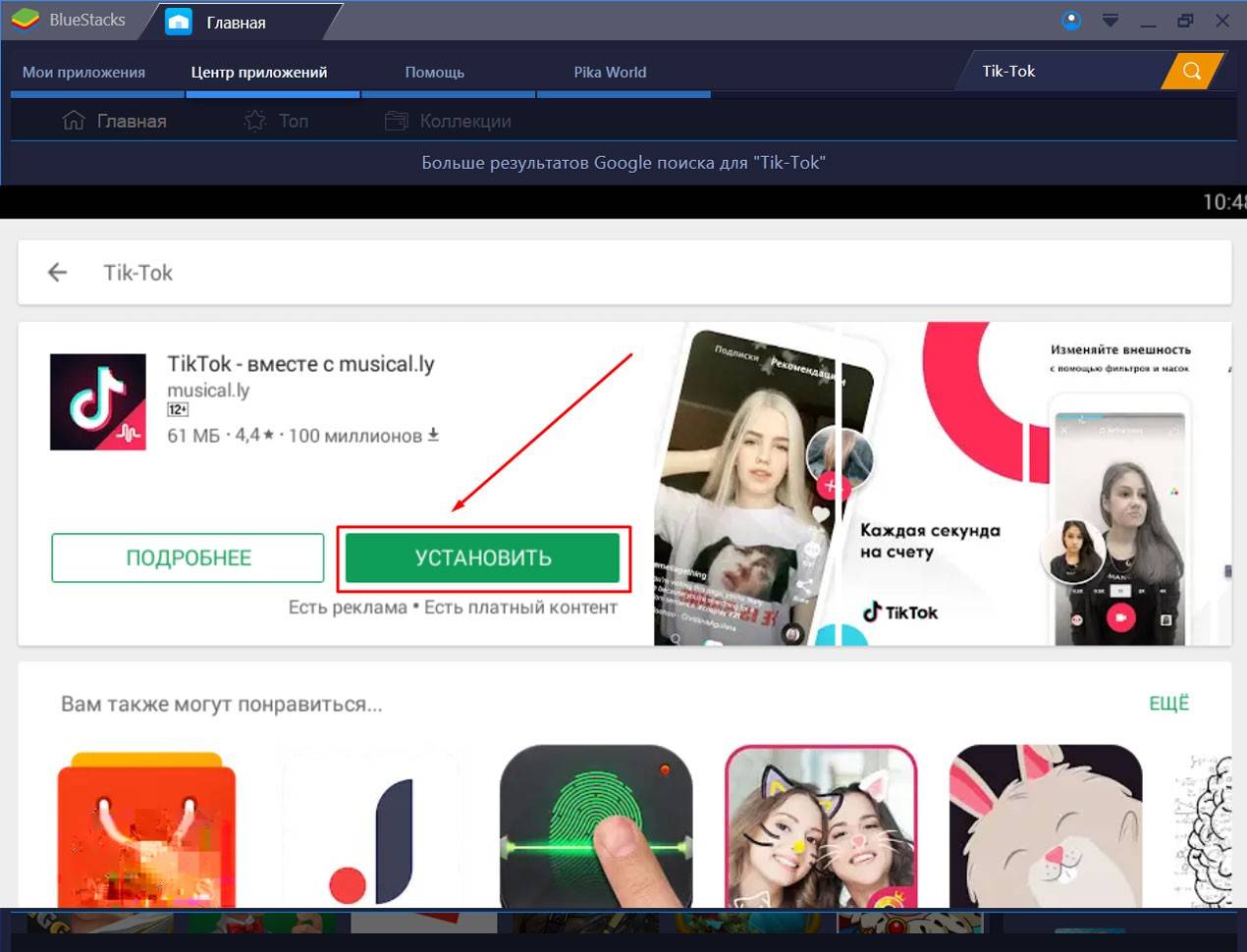Image resolution: width=1247 pixels, height=952 pixels.
Task: Open the cat-face filter selfie app thumbnail
Action: 820,826
